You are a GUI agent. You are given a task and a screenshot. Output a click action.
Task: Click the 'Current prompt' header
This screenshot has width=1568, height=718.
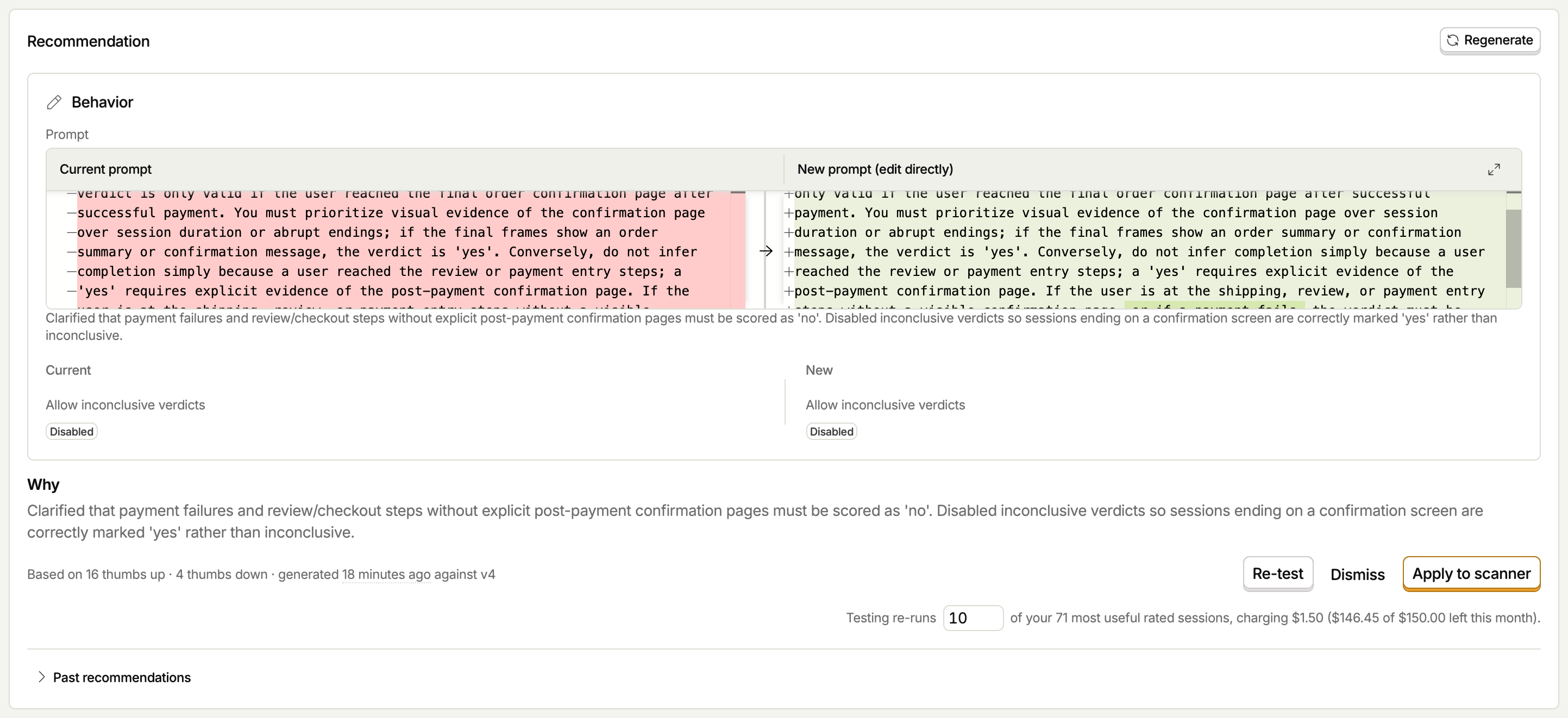coord(105,169)
